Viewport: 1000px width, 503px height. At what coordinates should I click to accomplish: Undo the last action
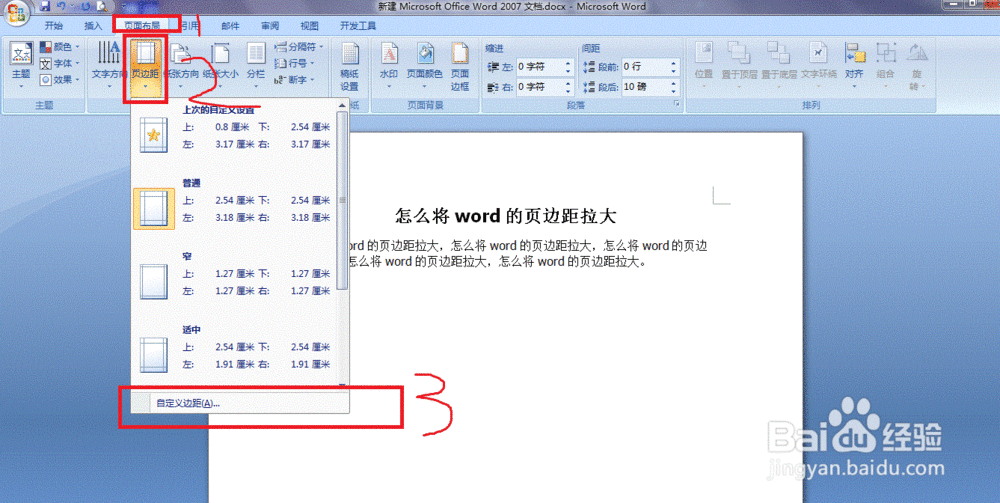point(61,6)
